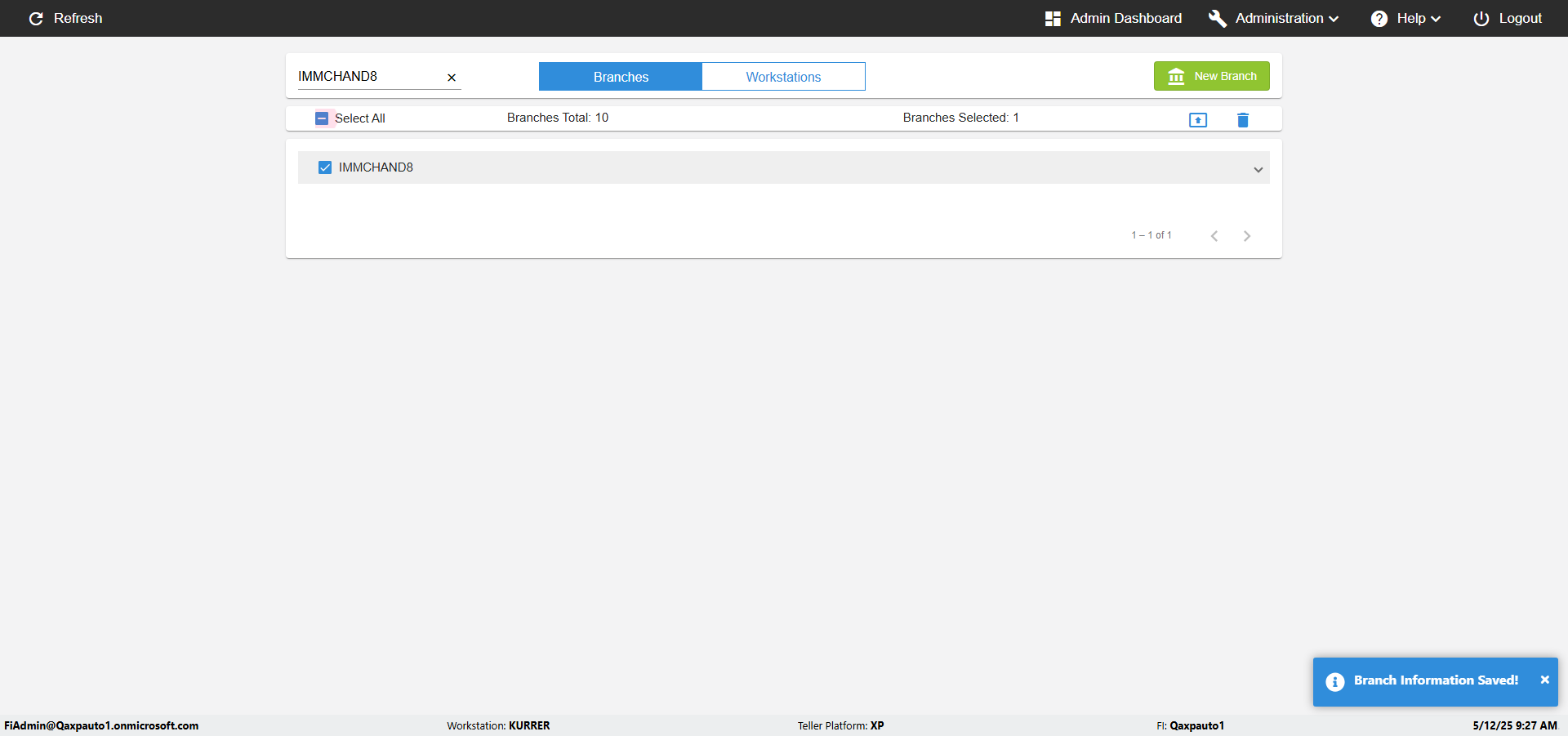Toggle the Select All checkbox
The width and height of the screenshot is (1568, 736).
(322, 118)
